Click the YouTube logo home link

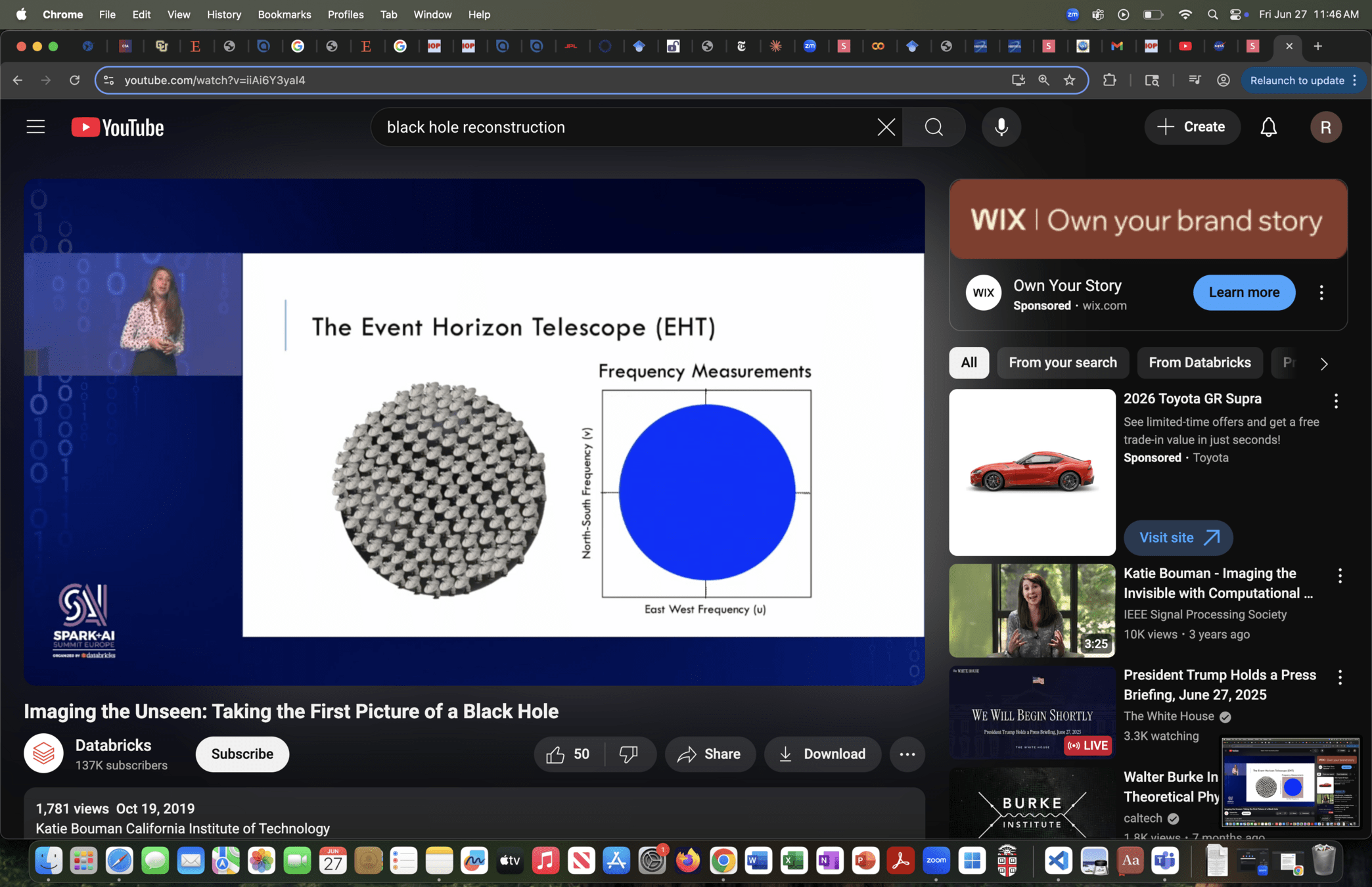[x=118, y=127]
